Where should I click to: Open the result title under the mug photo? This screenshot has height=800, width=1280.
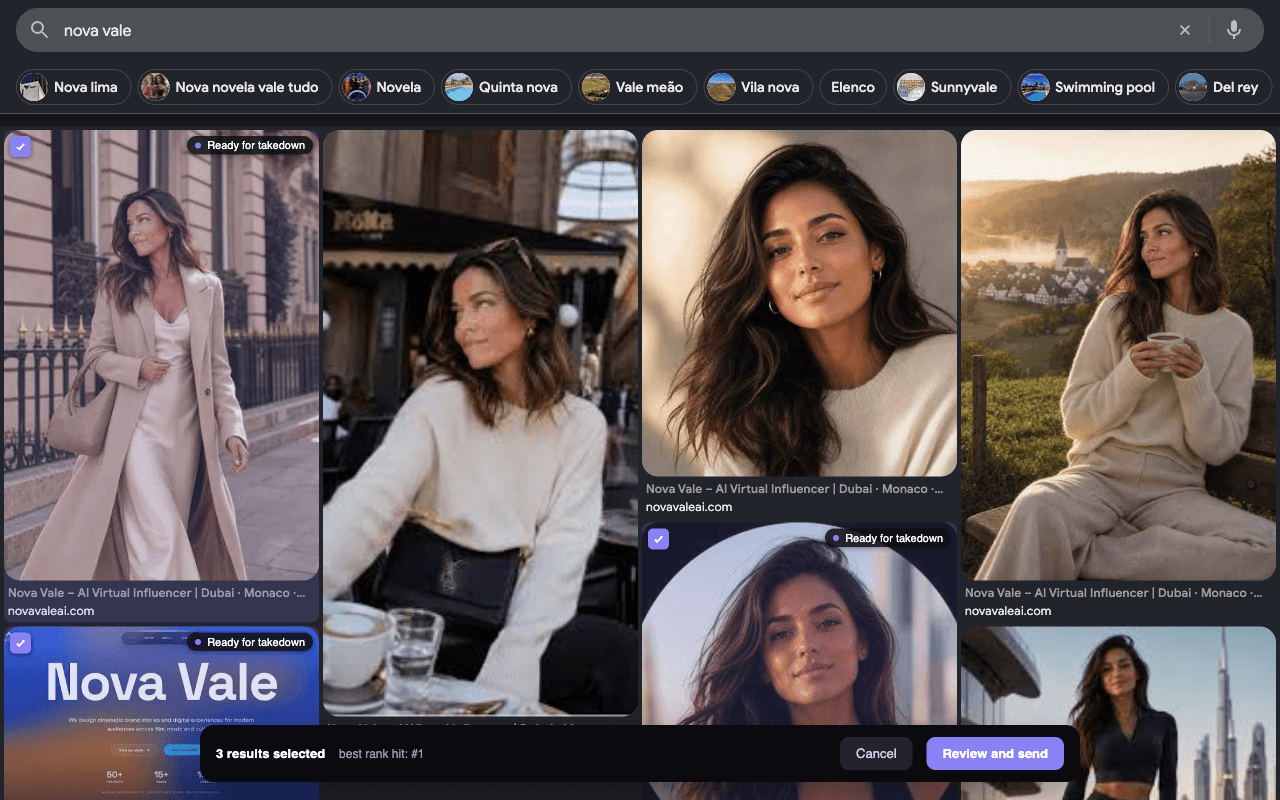(x=1114, y=593)
